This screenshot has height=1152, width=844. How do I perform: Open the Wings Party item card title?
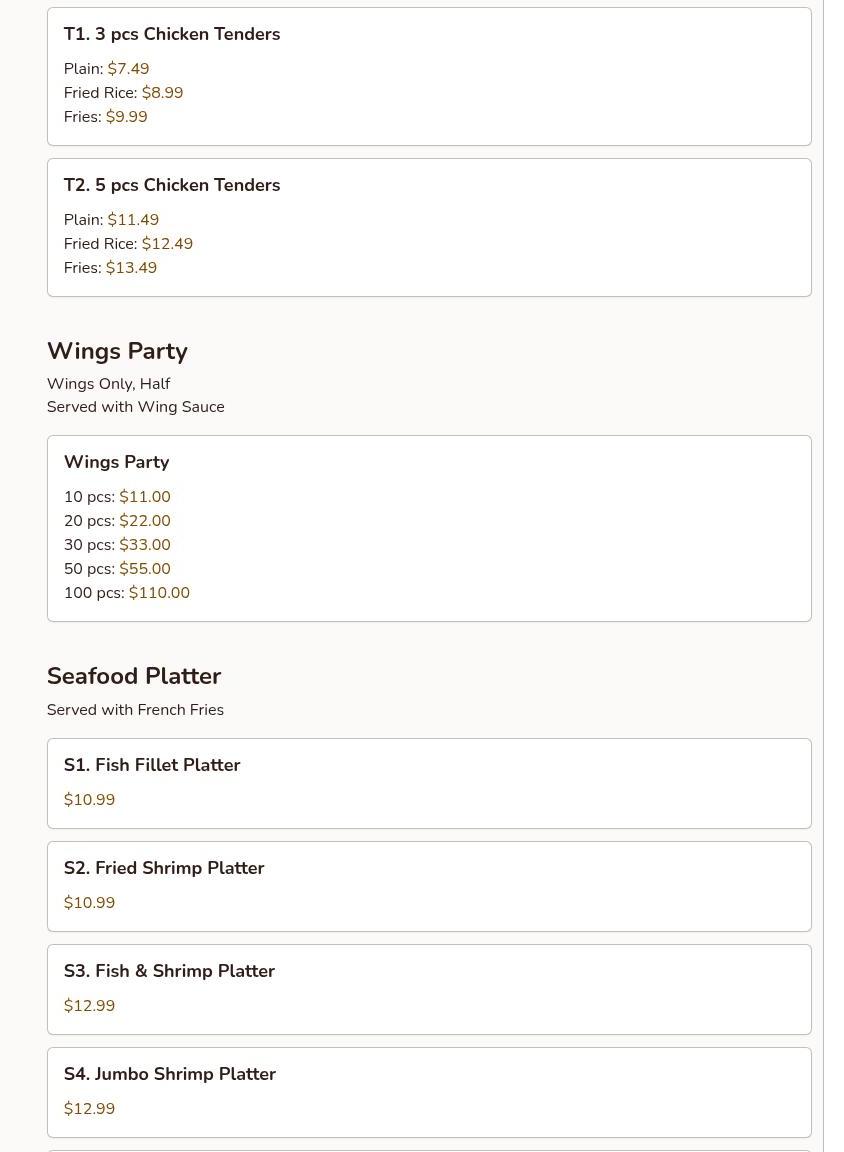click(x=117, y=462)
